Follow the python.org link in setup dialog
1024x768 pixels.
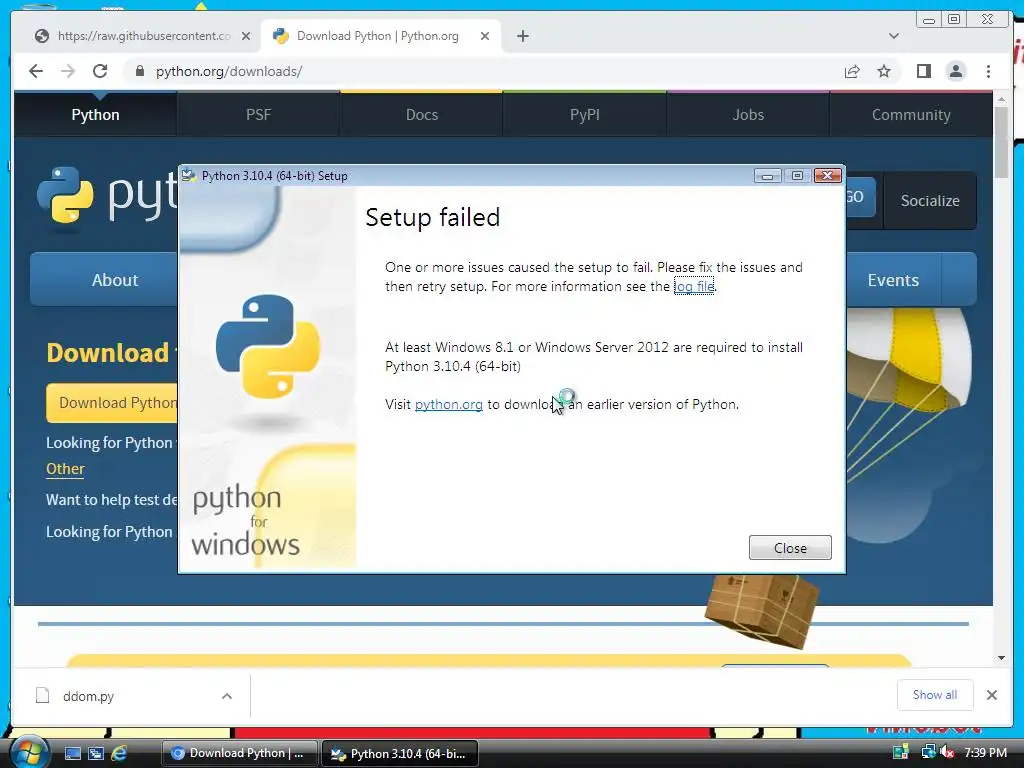(x=449, y=404)
